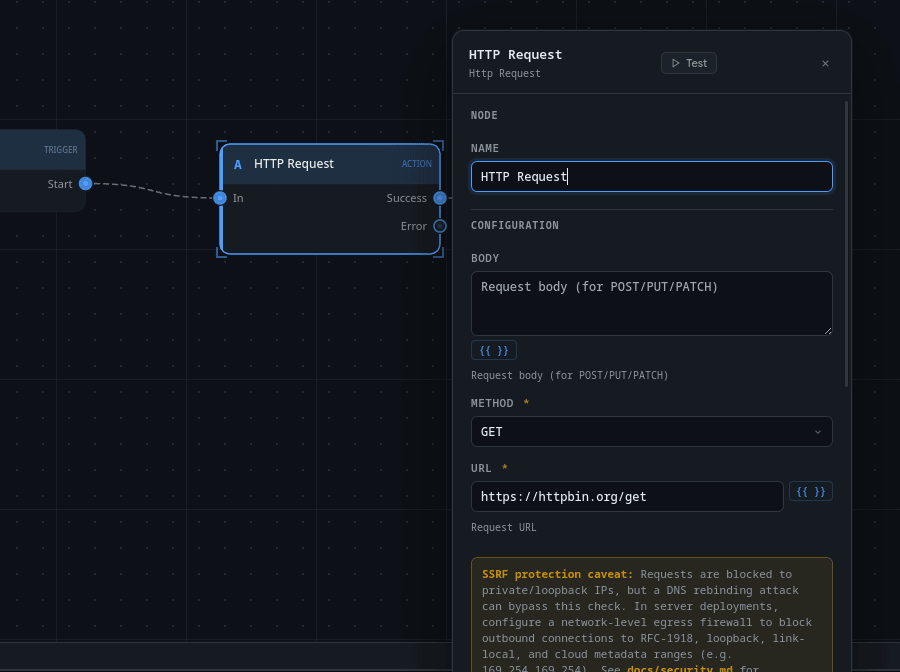Click the 'Http Request' subtitle in panel header
This screenshot has width=900, height=672.
click(x=505, y=73)
